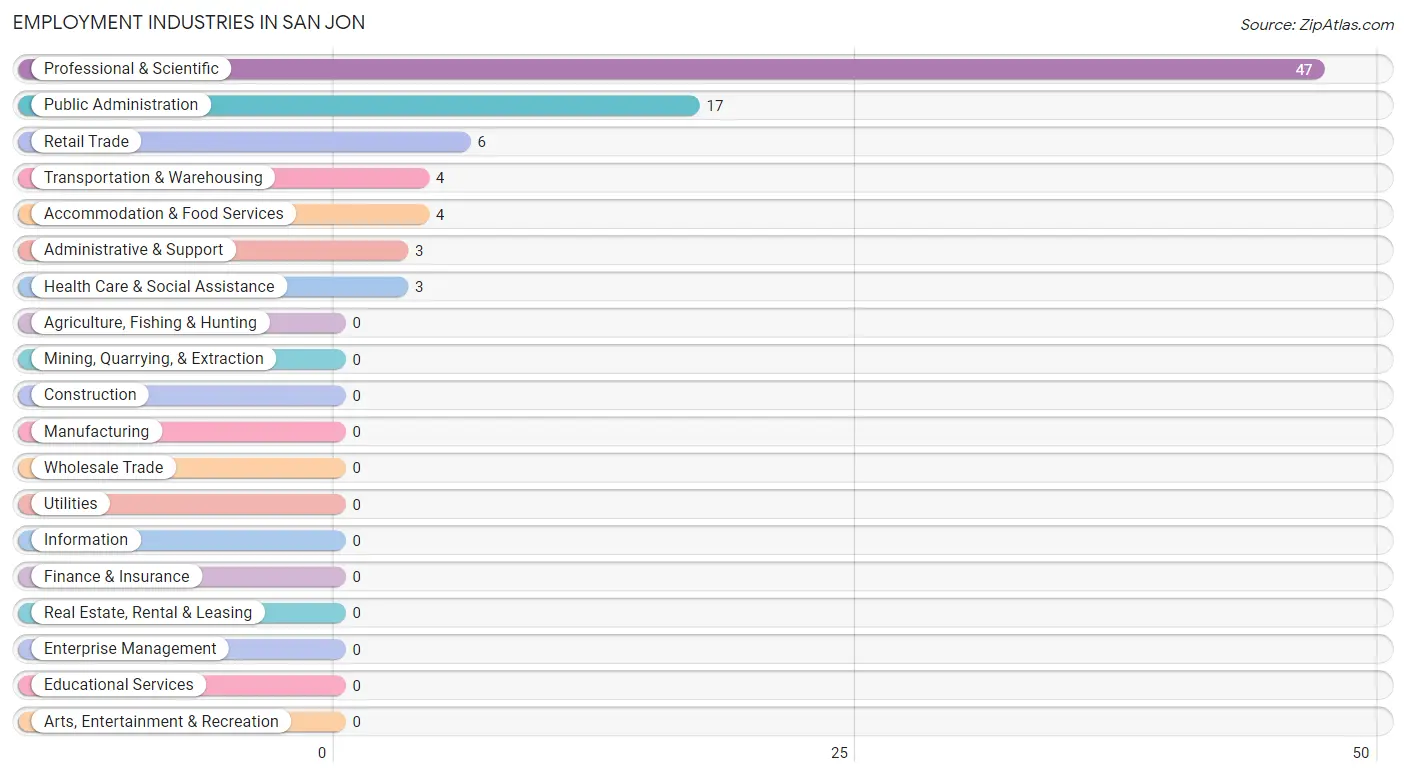
Task: Click the teal Public Administration bar
Action: [x=358, y=105]
